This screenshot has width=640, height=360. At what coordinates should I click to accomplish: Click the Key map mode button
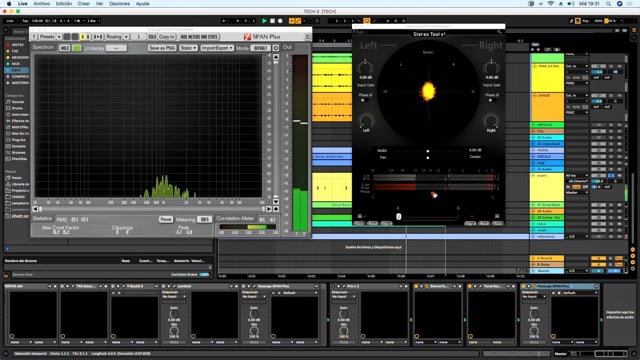tap(585, 21)
